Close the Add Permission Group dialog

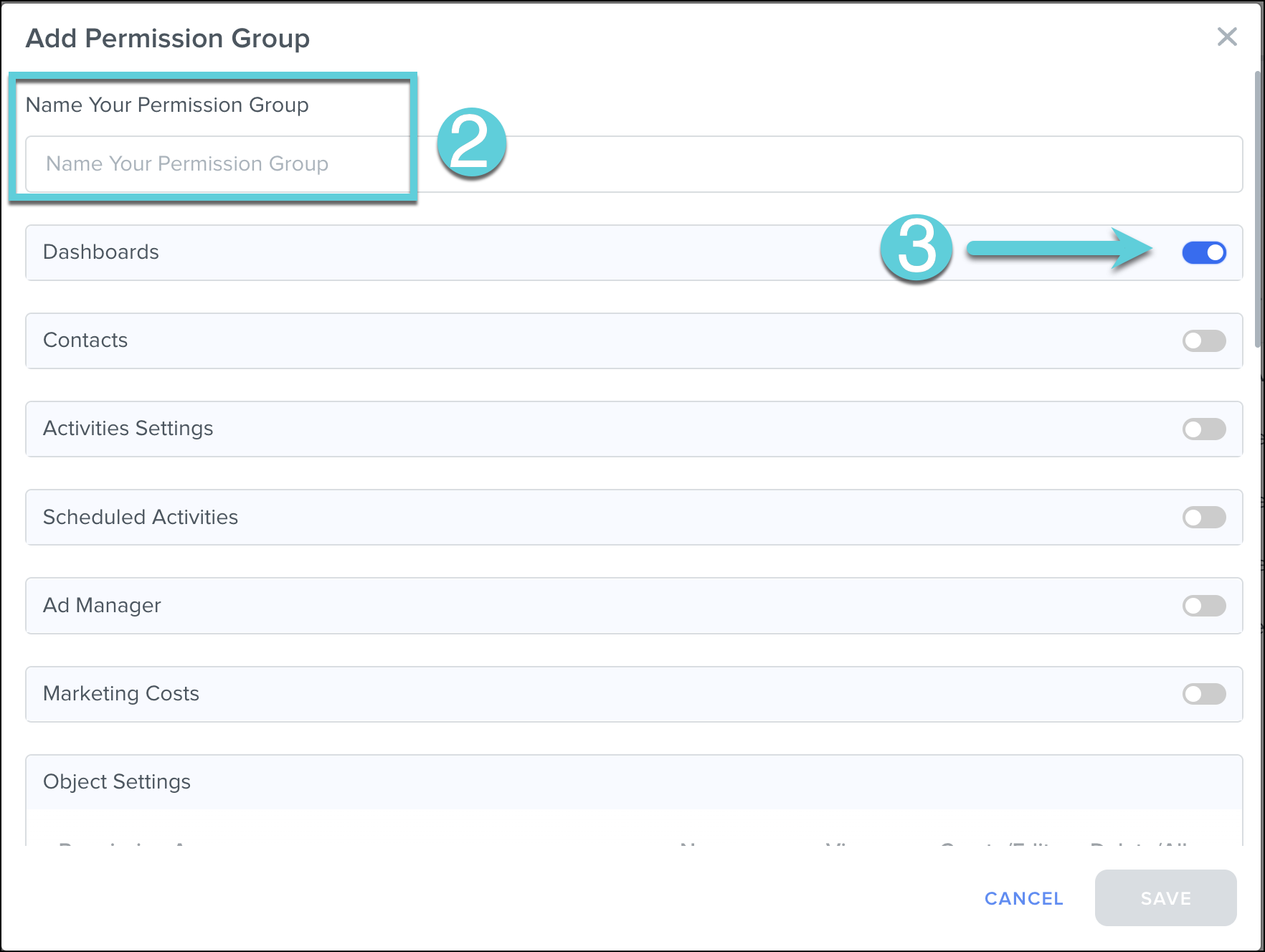[1228, 37]
